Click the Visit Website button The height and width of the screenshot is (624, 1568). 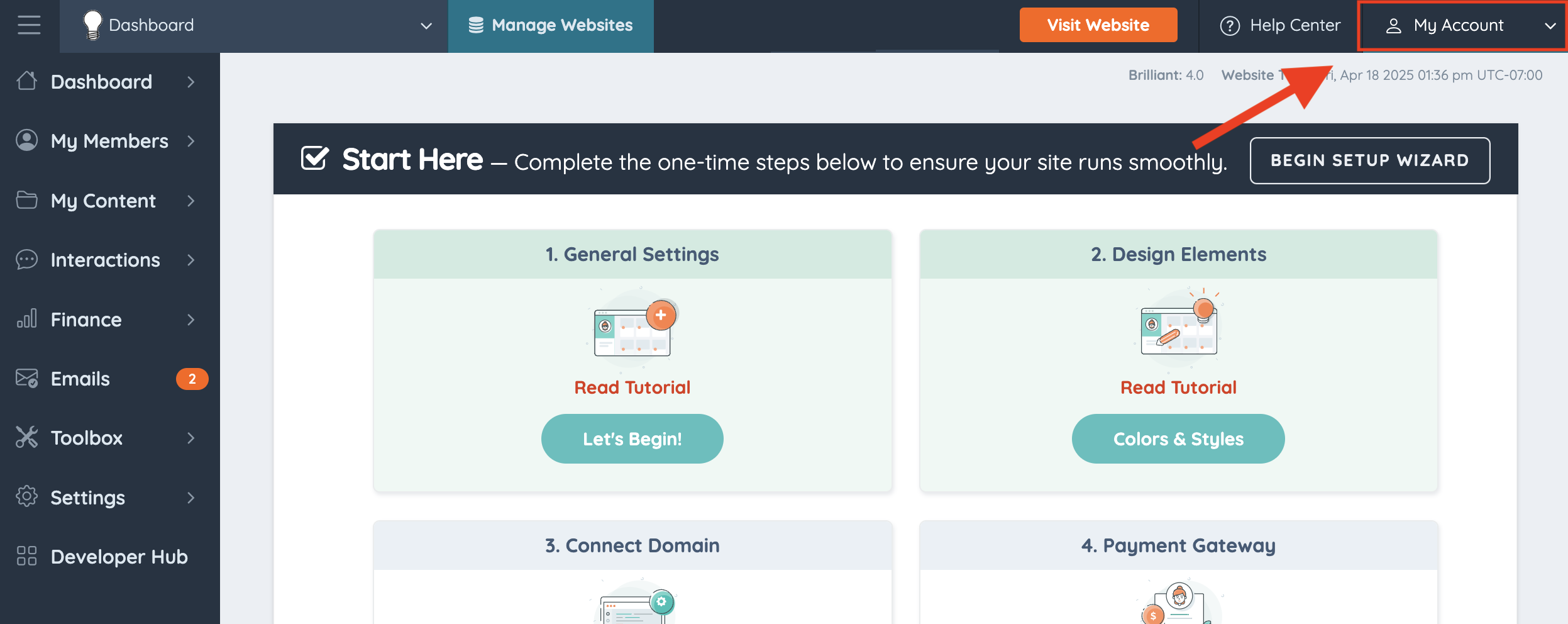point(1098,25)
